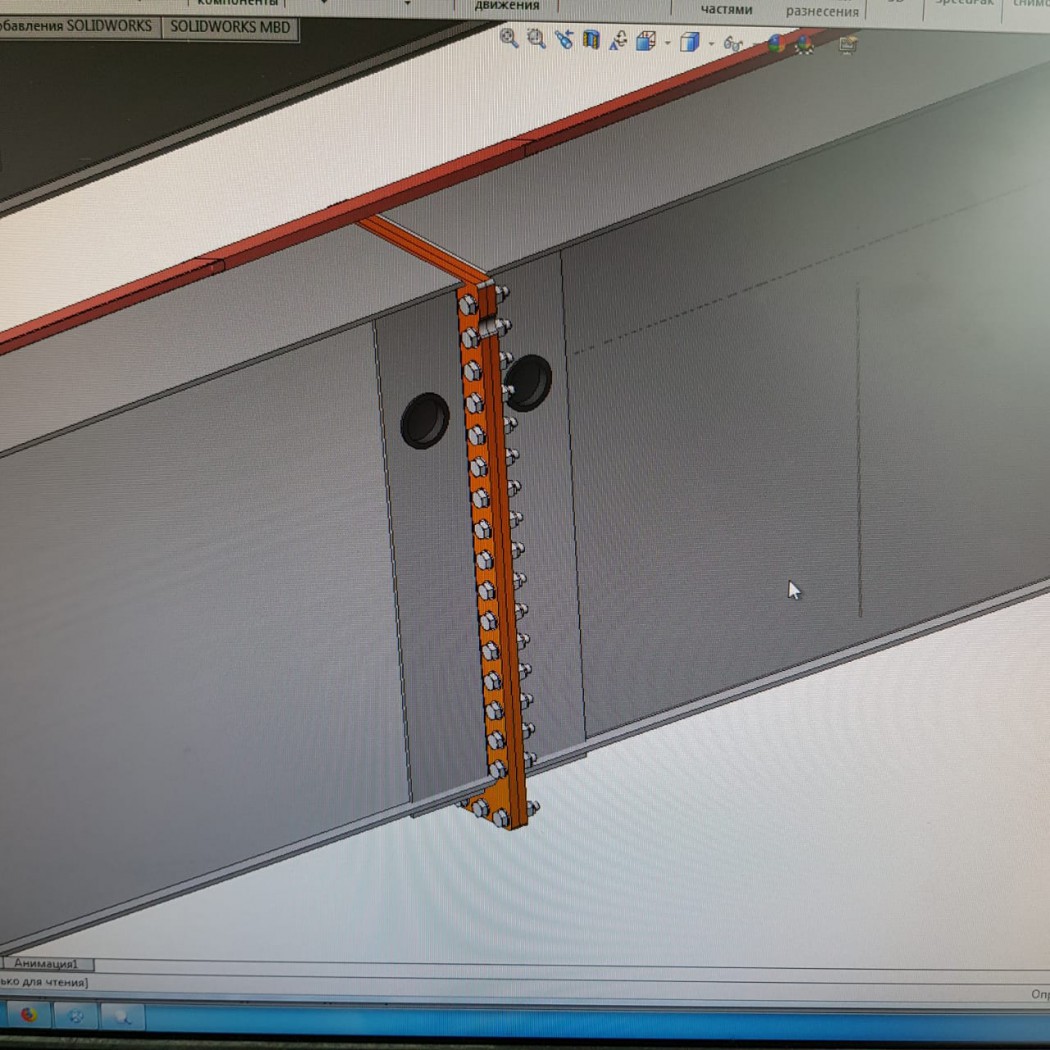Switch to the Добавления SOLIDWORKS tab
This screenshot has height=1050, width=1050.
78,26
